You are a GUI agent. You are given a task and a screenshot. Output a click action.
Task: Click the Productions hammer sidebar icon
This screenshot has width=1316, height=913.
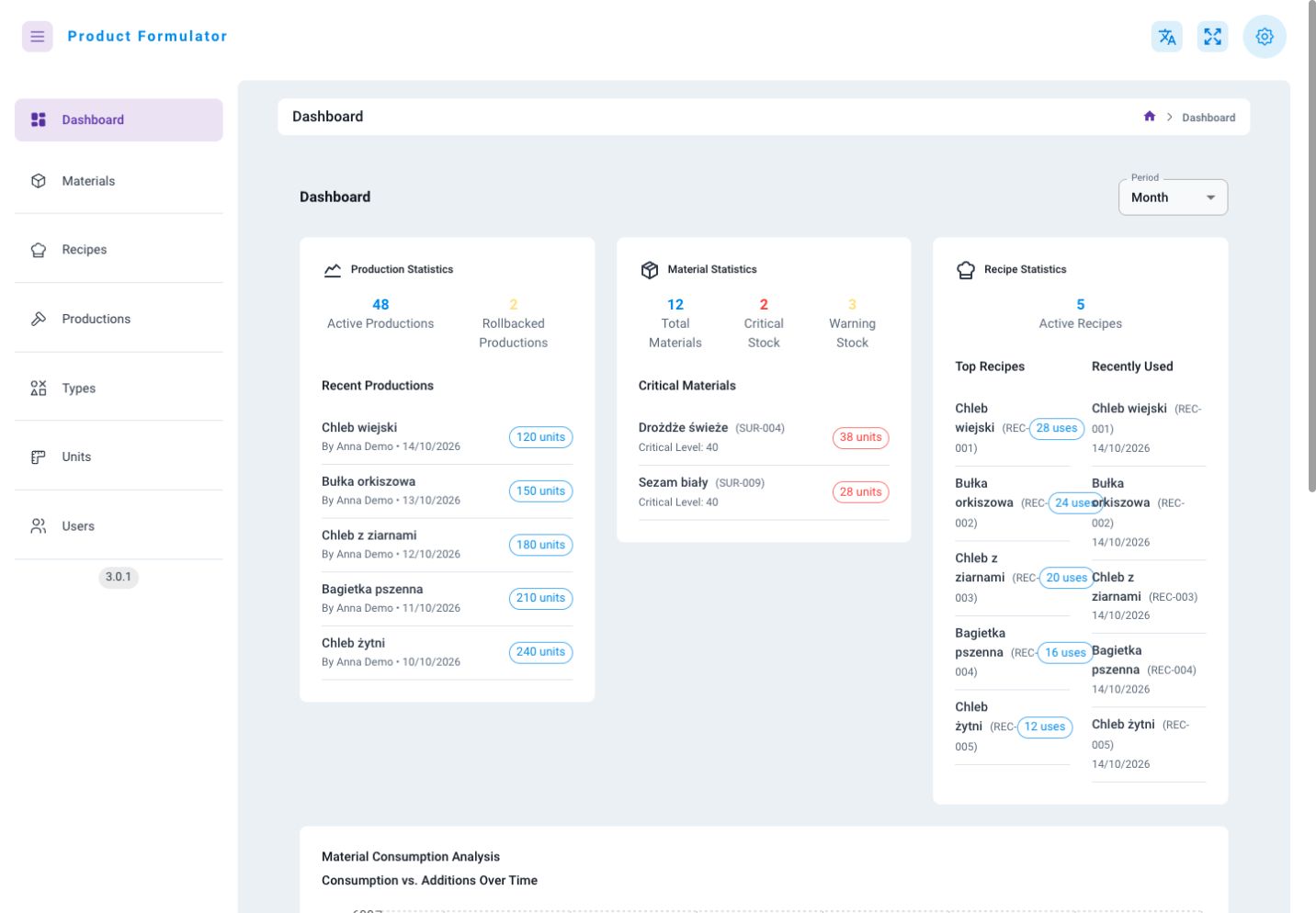point(39,319)
